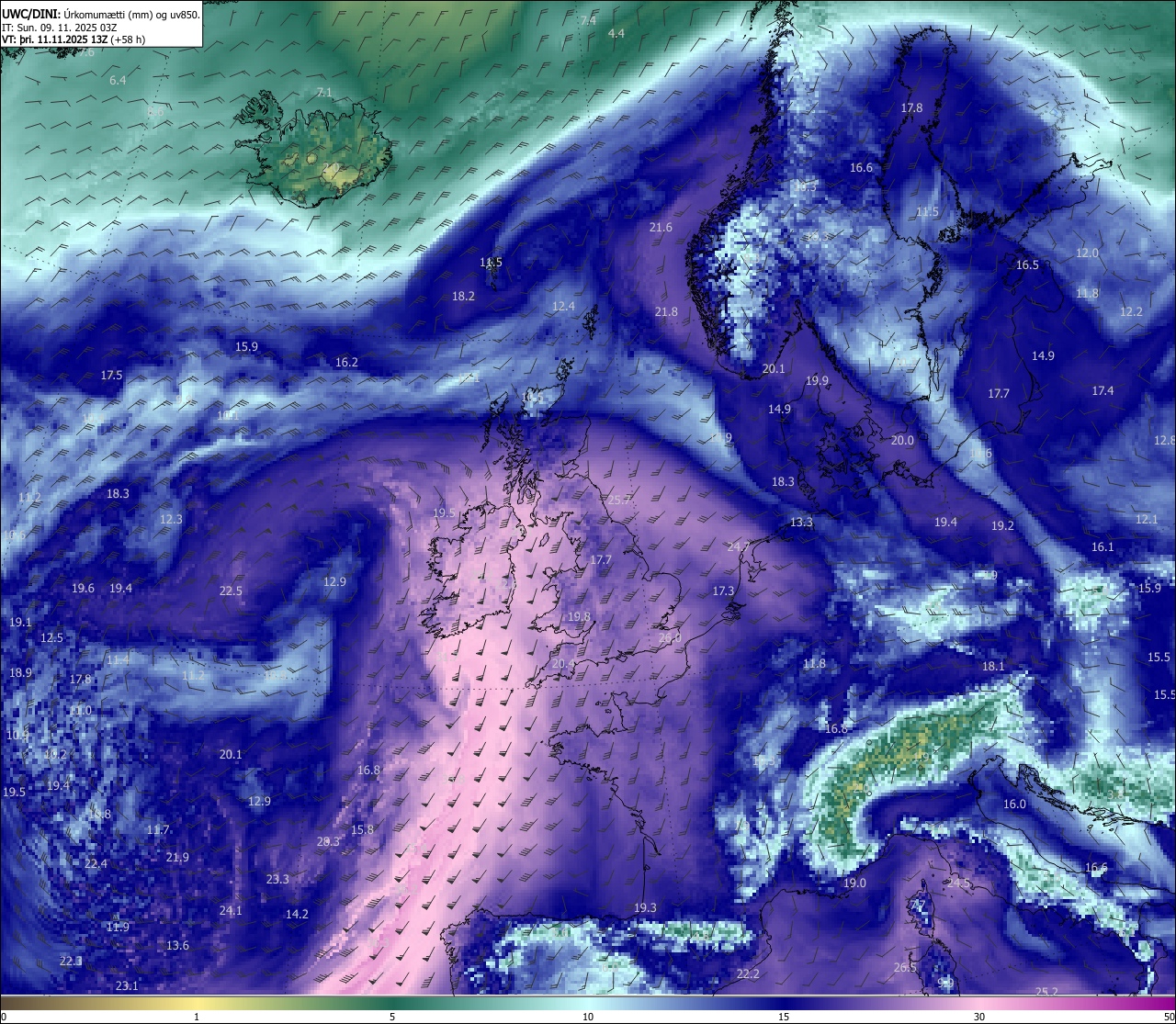Select the 14.2 value near the bottom

pos(297,915)
